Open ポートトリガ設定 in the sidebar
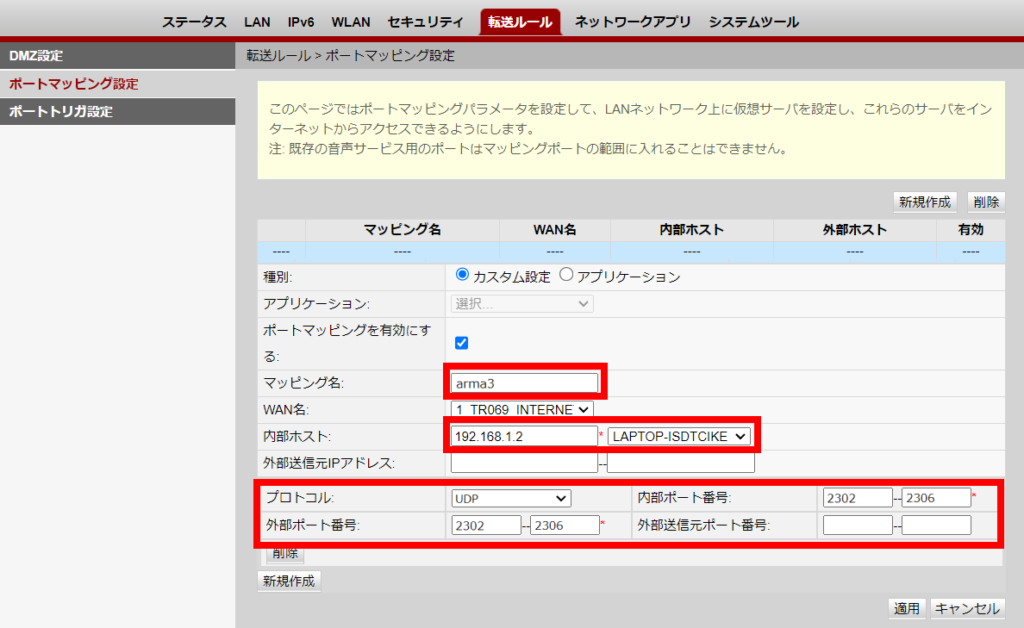 tap(118, 112)
